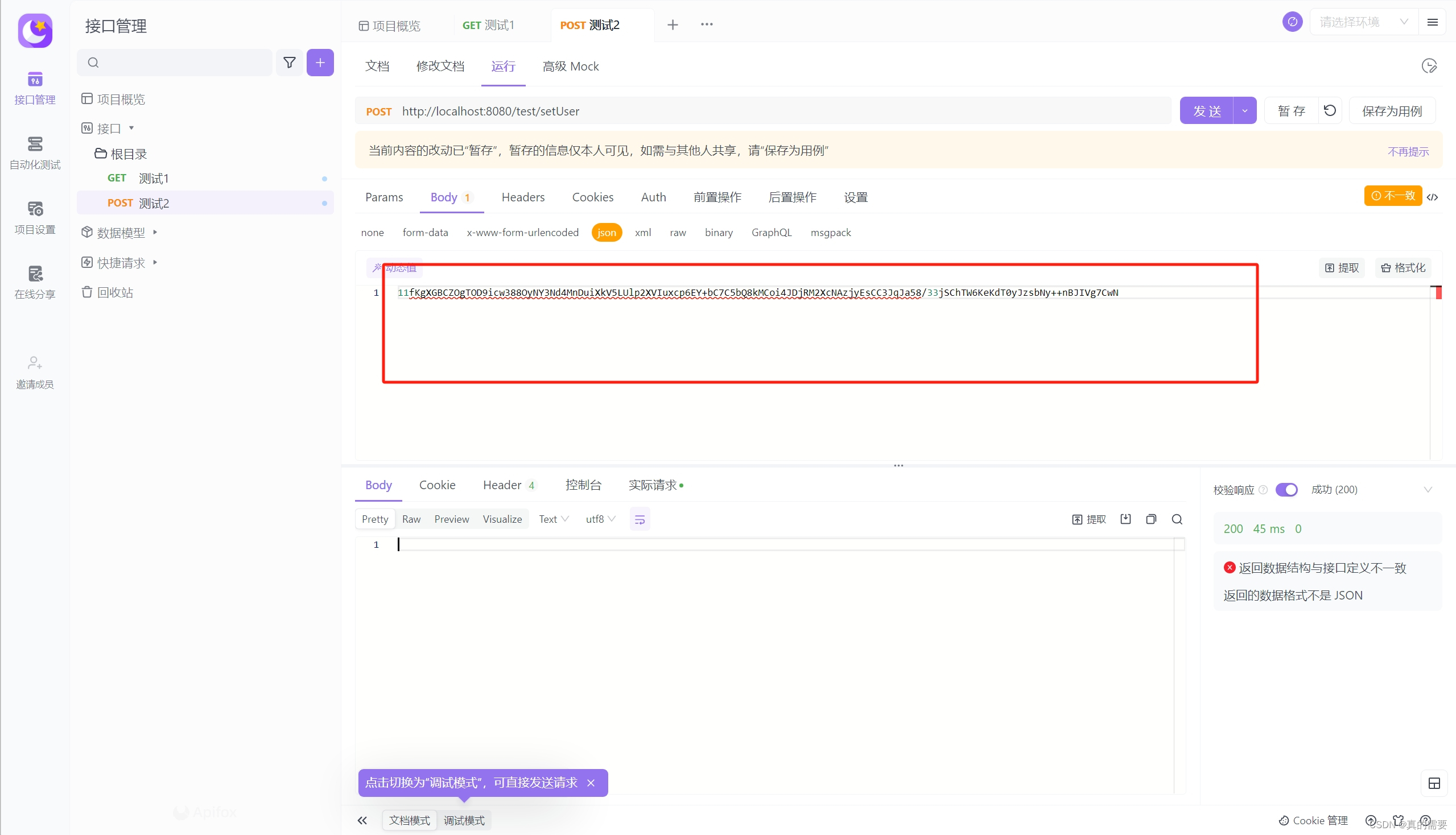The width and height of the screenshot is (1456, 835).
Task: Open the filter options funnel icon
Action: [290, 63]
